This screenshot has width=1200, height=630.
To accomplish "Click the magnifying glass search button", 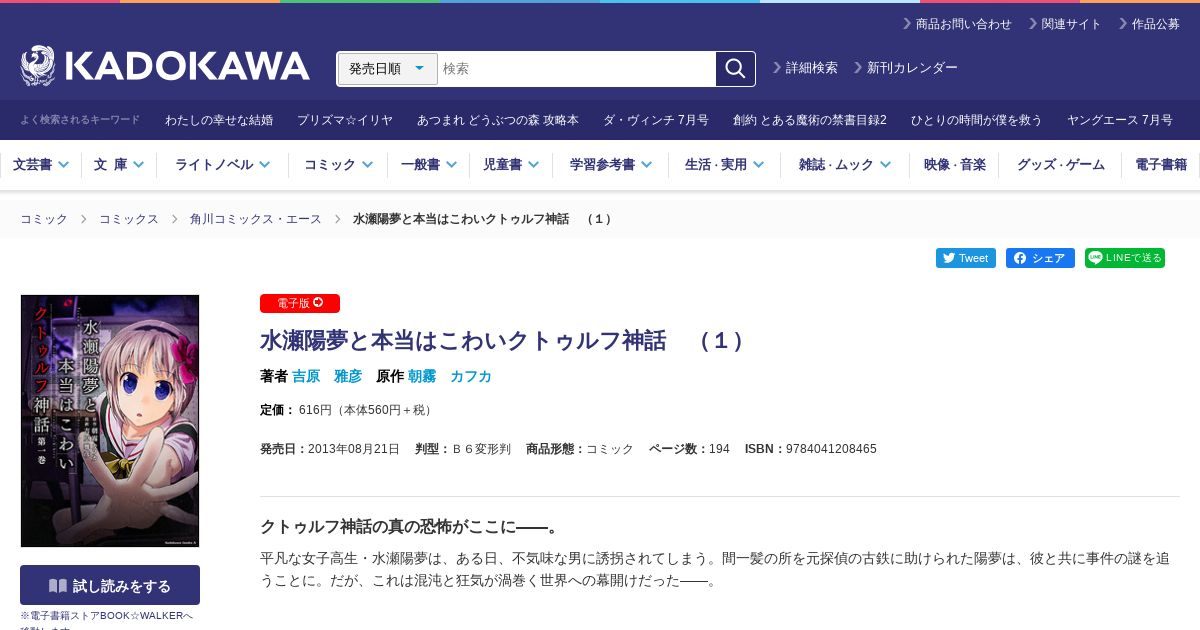I will [x=735, y=69].
